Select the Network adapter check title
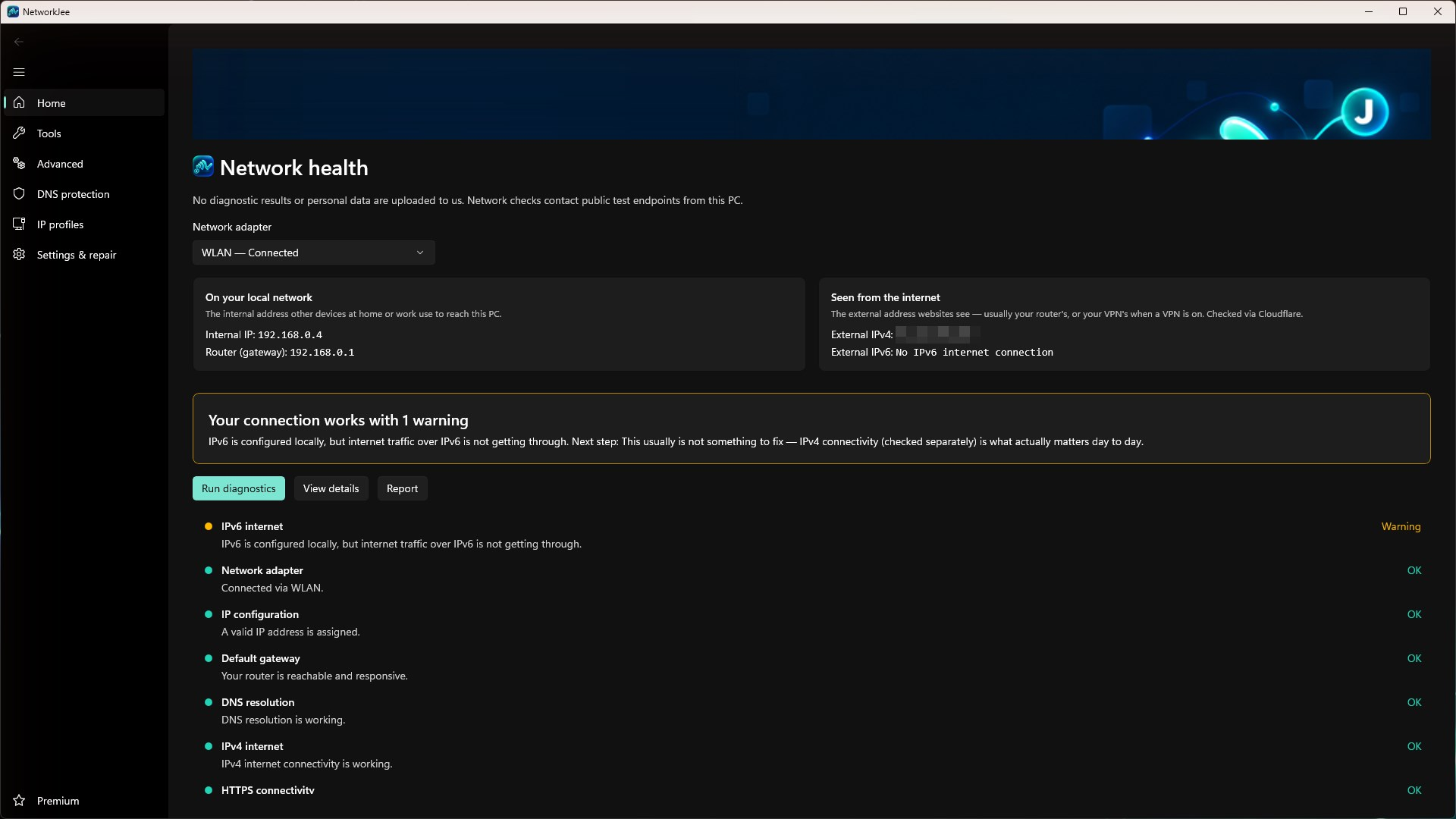Image resolution: width=1456 pixels, height=819 pixels. [262, 570]
